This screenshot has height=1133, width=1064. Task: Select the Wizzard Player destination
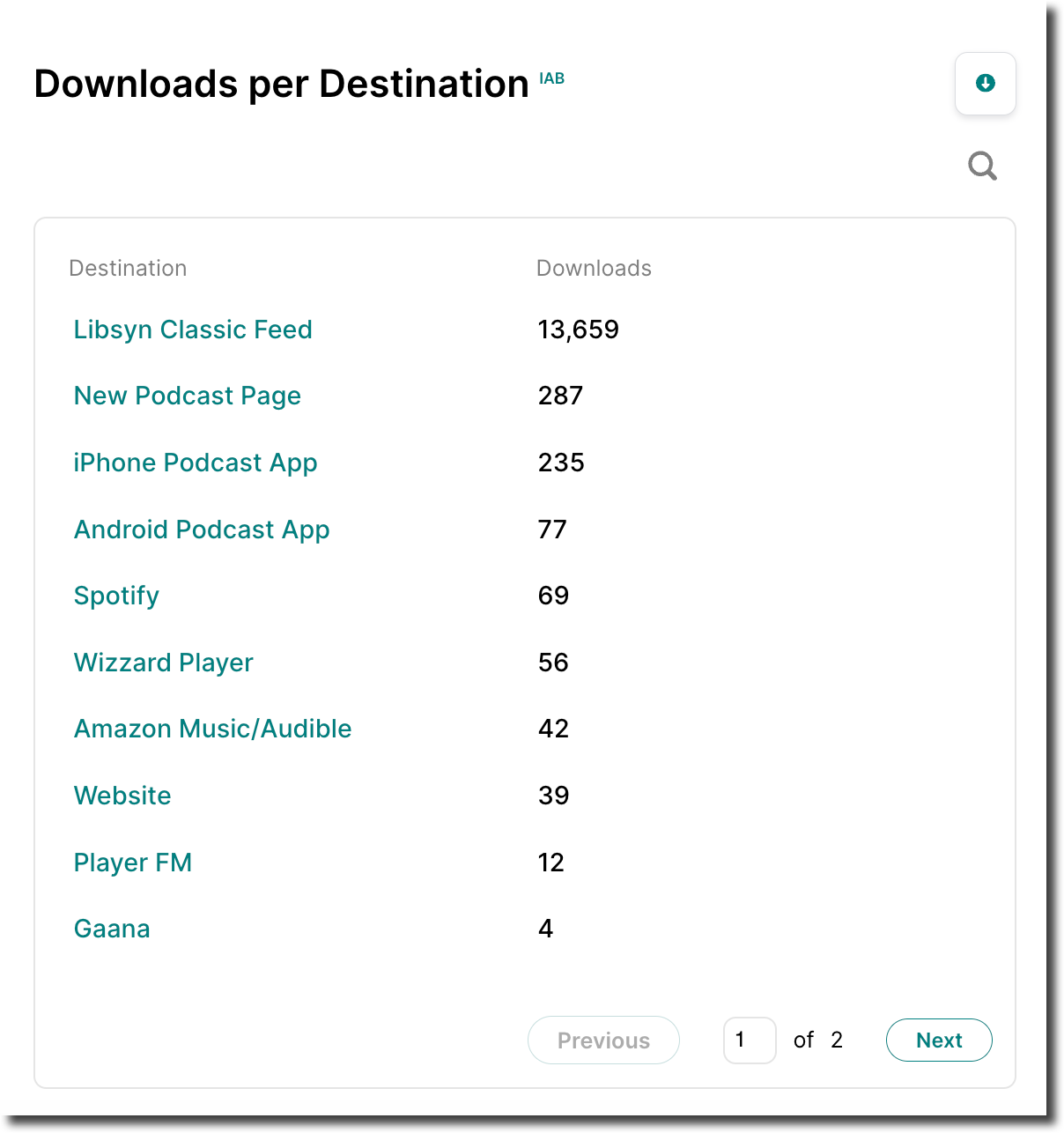pos(163,663)
